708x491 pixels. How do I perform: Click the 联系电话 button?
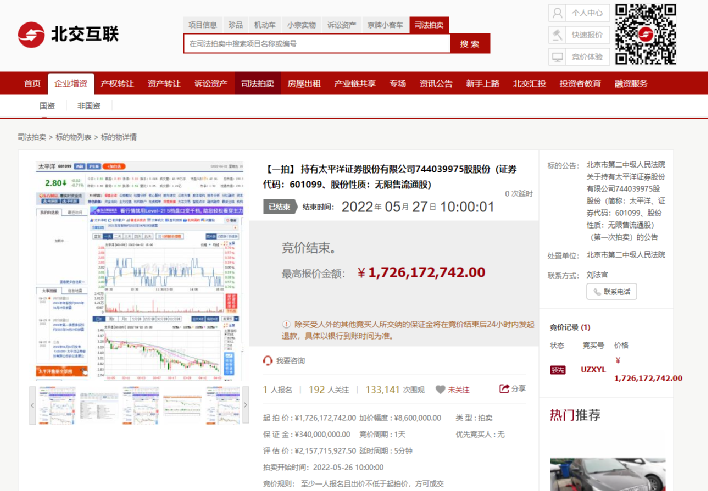[x=612, y=292]
